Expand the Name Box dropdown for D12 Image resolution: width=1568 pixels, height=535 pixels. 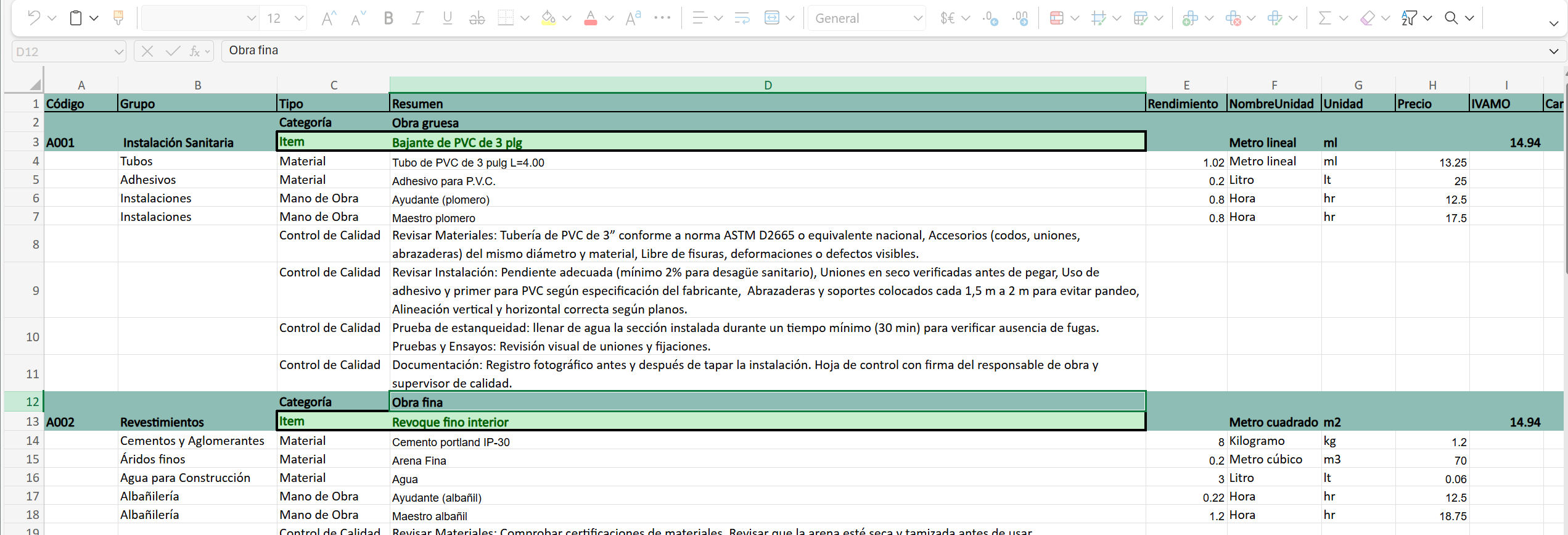(118, 52)
